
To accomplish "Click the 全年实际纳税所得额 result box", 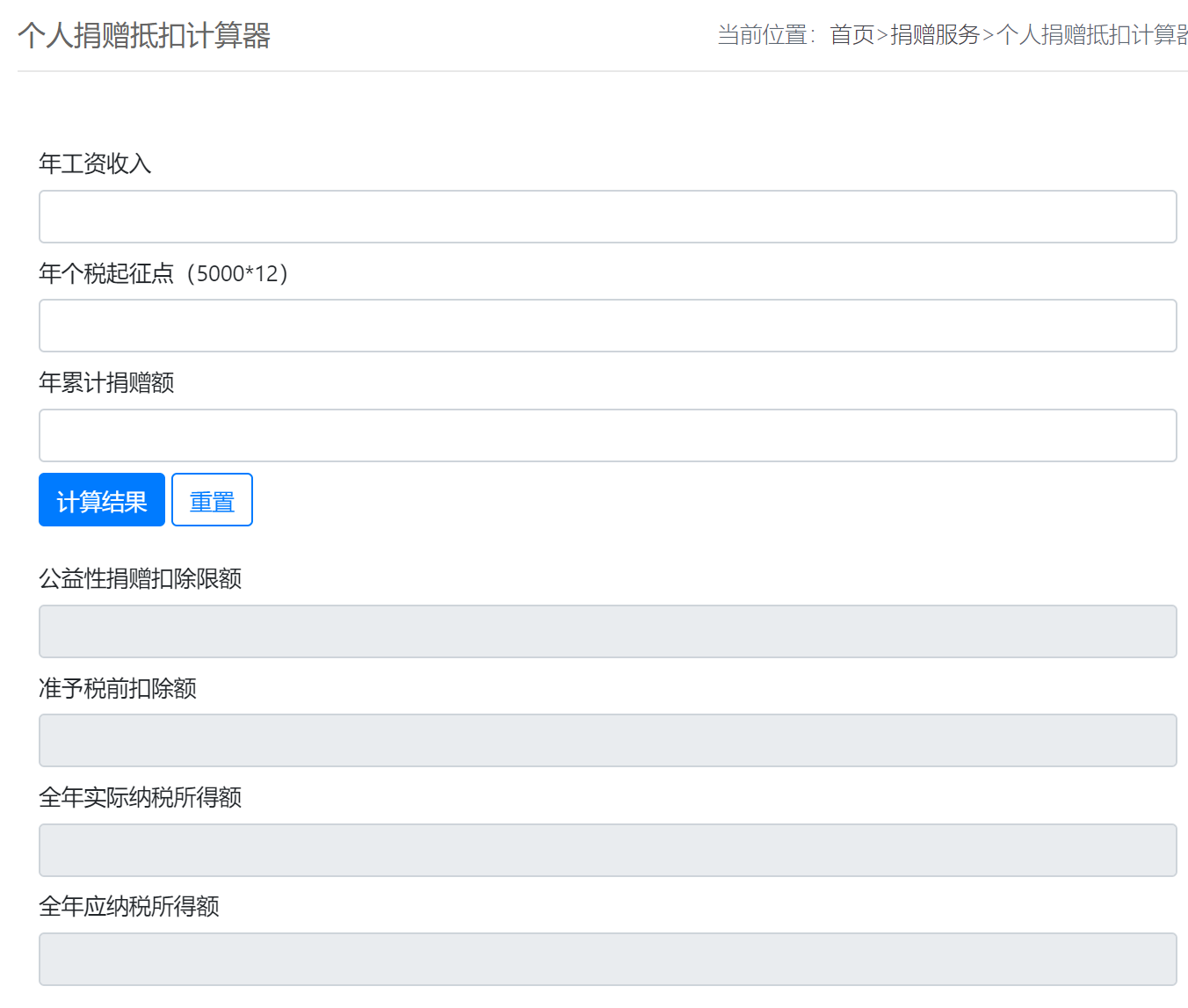I will point(607,850).
